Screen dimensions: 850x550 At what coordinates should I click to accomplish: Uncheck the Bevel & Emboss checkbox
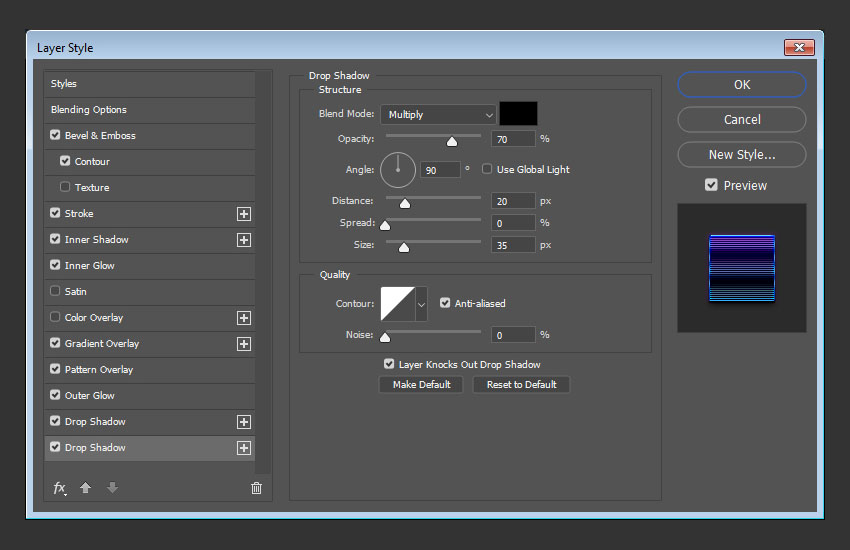click(x=55, y=135)
